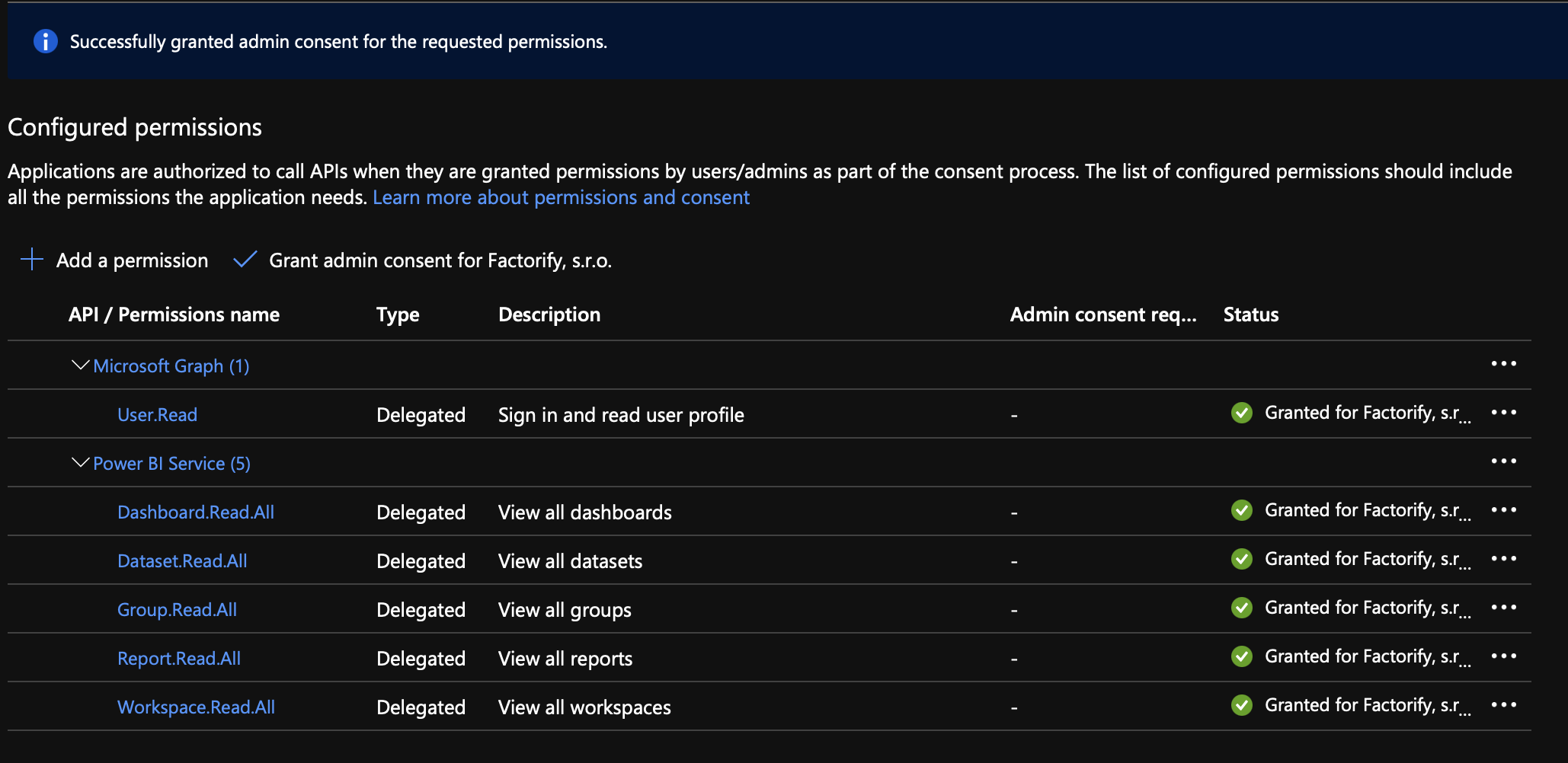Click green granted checkmark in Group.Read.All row

pyautogui.click(x=1242, y=608)
